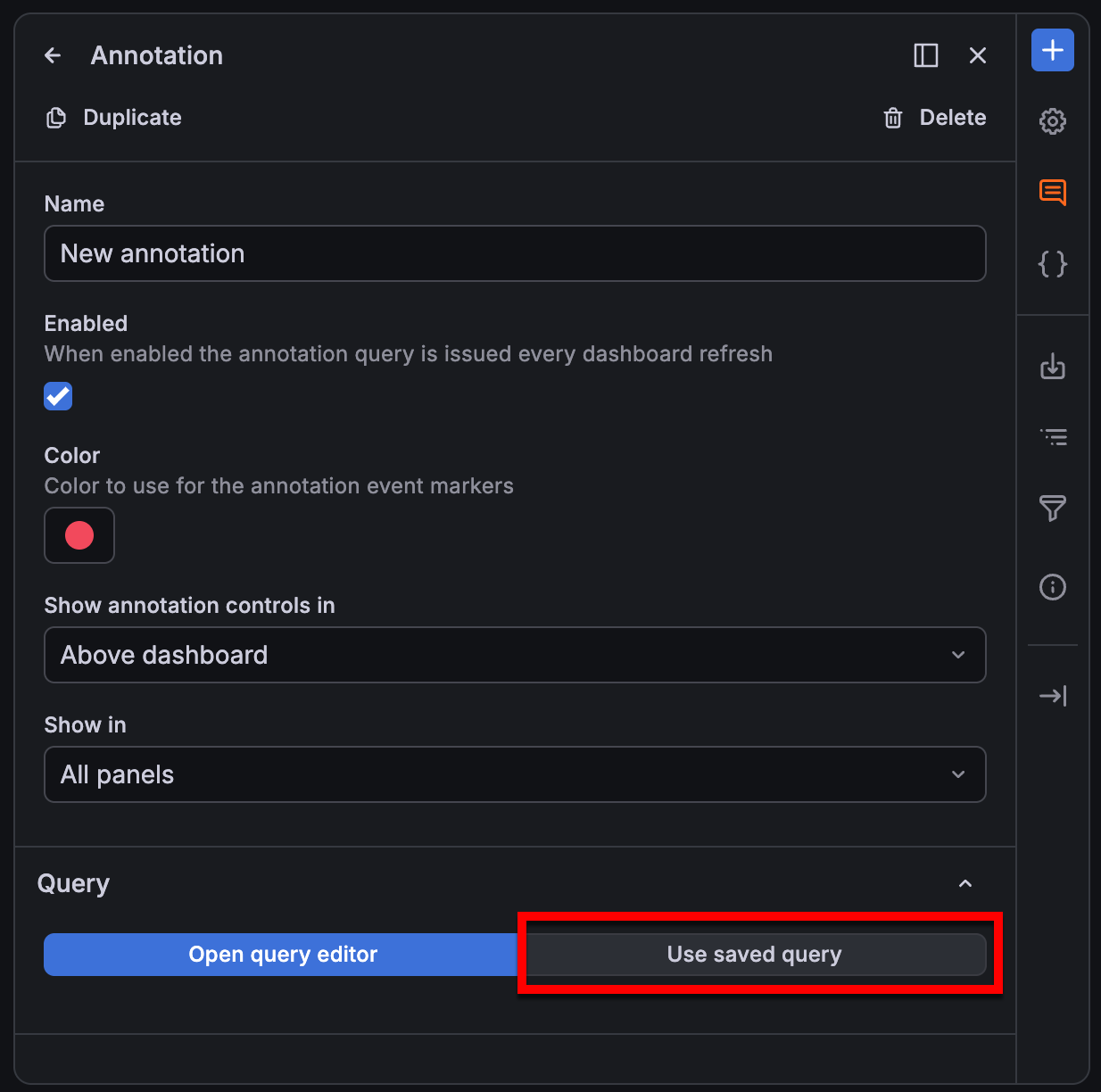The image size is (1101, 1092).
Task: Collapse sidebar with arrow-to-bar icon
Action: tap(1053, 696)
